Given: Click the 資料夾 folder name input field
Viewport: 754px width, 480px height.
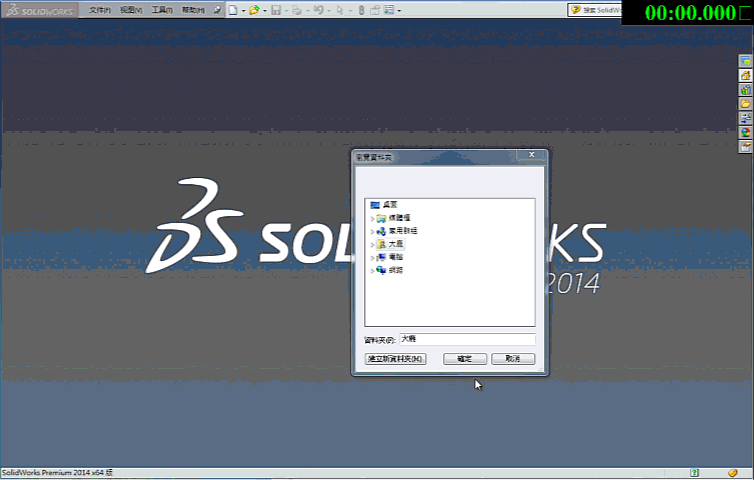Looking at the screenshot, I should coord(467,339).
